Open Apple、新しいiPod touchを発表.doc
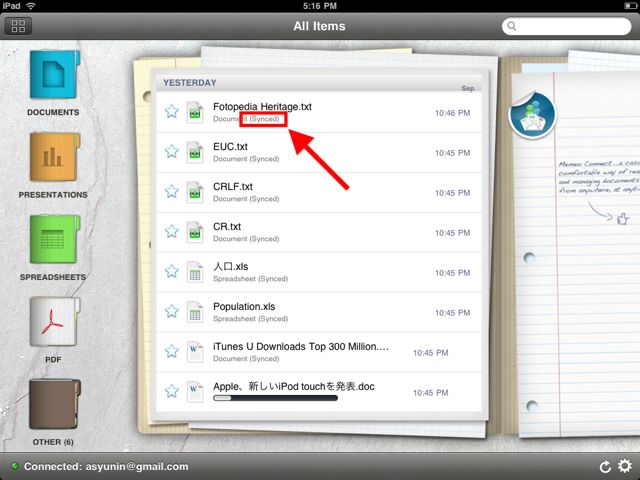This screenshot has width=640, height=480. pyautogui.click(x=319, y=392)
